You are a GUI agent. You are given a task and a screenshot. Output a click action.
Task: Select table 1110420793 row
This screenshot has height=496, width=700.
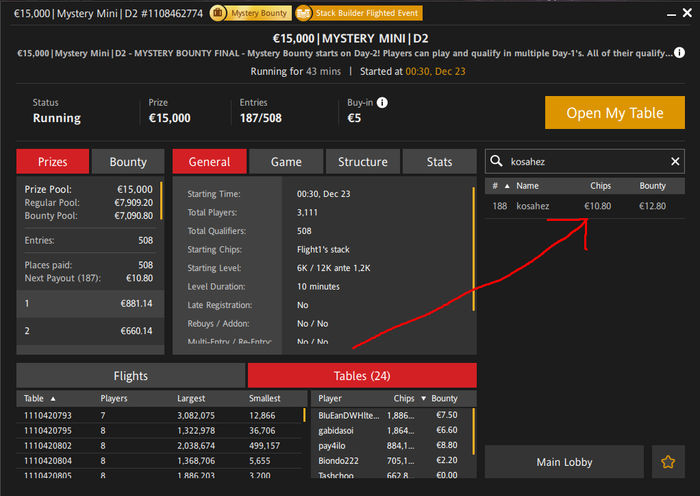coord(159,415)
